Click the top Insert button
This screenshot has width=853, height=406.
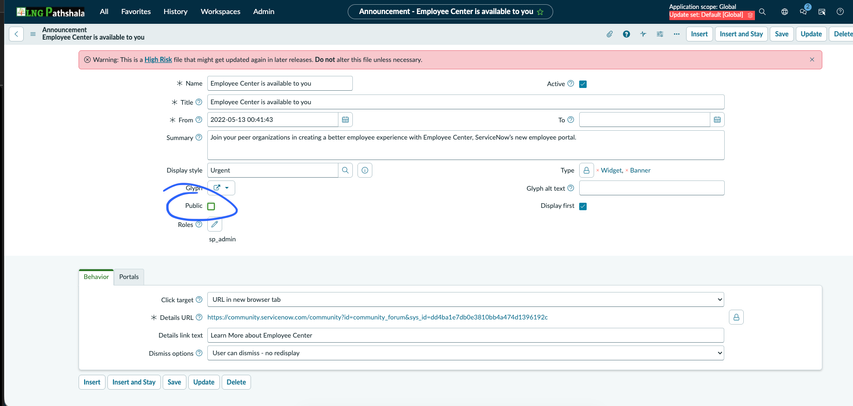pos(699,34)
